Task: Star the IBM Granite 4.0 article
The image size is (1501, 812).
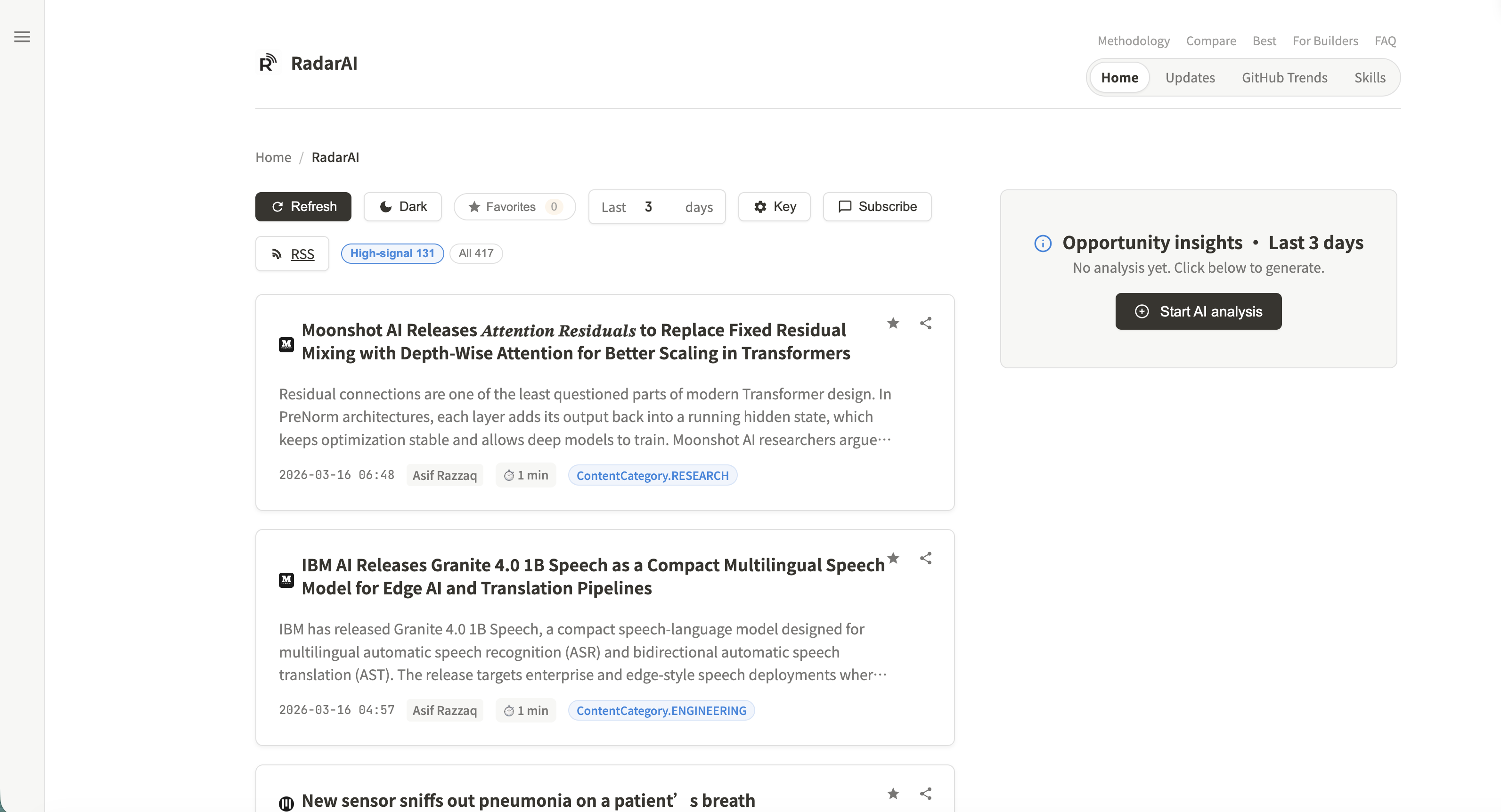Action: (x=893, y=559)
